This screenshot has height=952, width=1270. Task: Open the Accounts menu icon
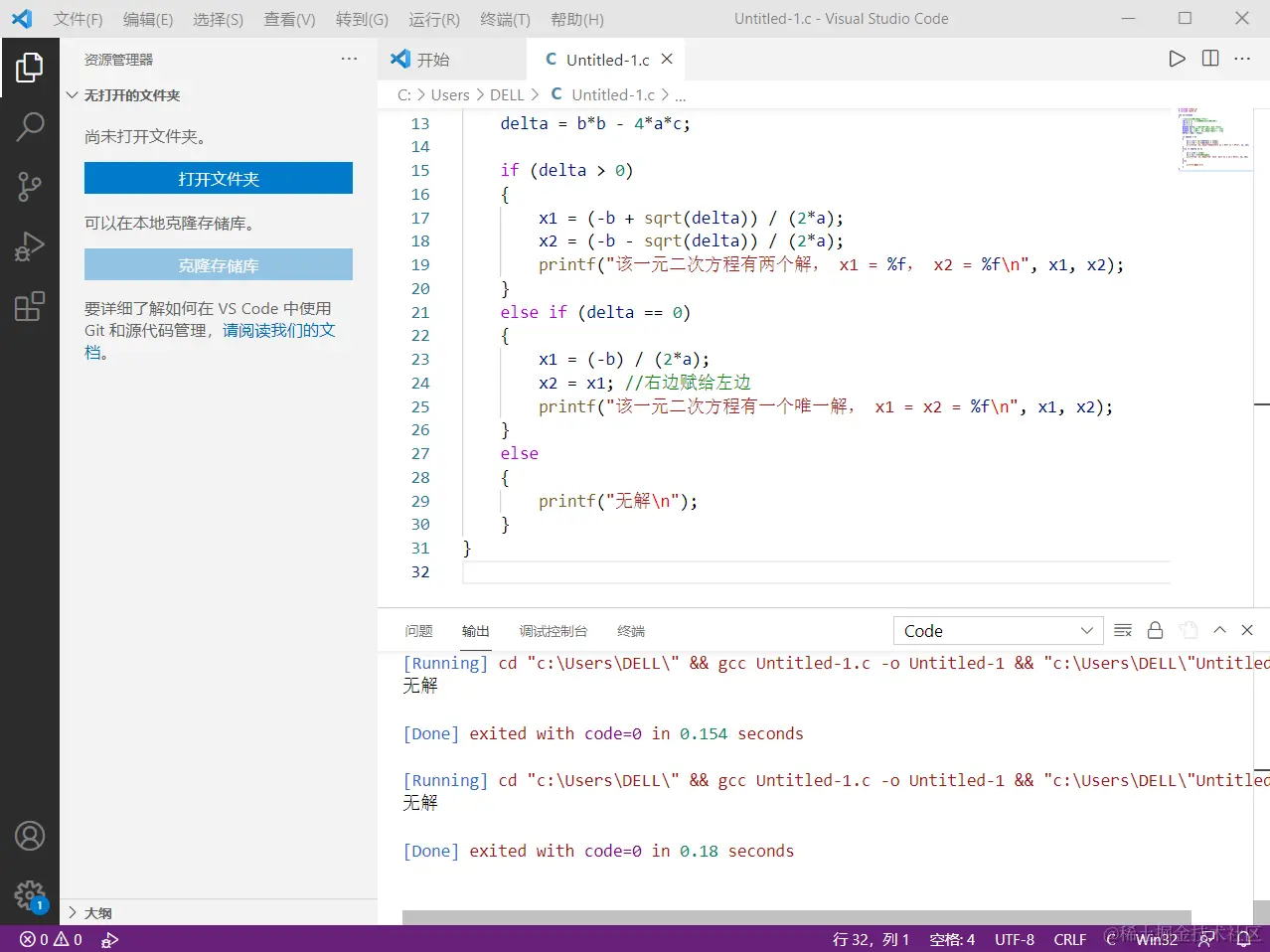[x=30, y=836]
